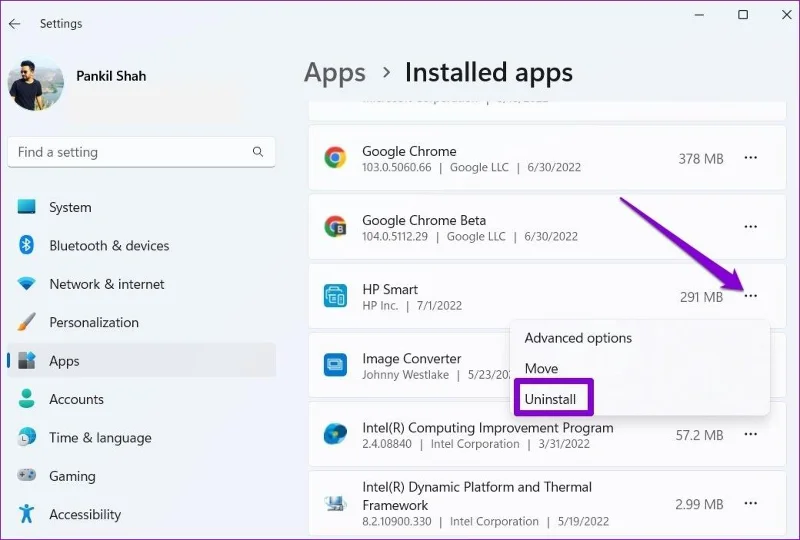The image size is (800, 540).
Task: Minimize the Settings window
Action: tap(699, 15)
